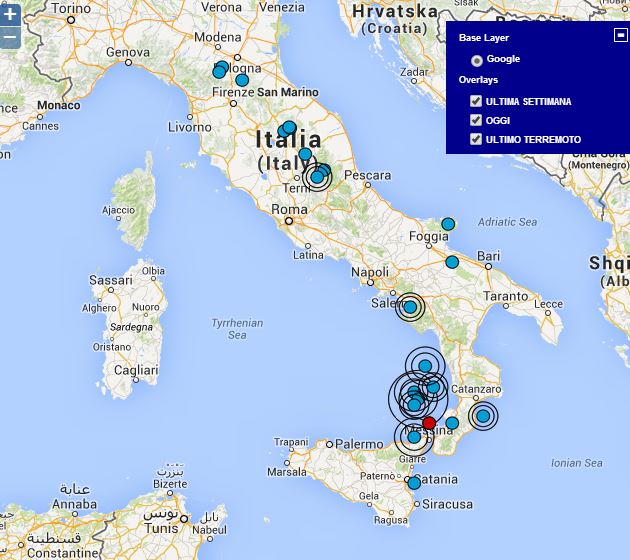Click the red latest earthquake marker

click(429, 423)
